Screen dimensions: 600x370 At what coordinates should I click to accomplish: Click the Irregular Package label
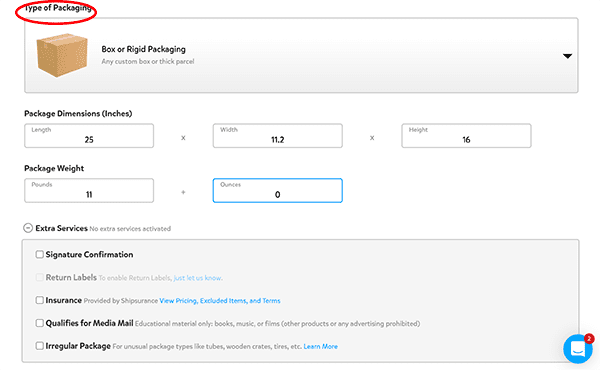pyautogui.click(x=78, y=346)
